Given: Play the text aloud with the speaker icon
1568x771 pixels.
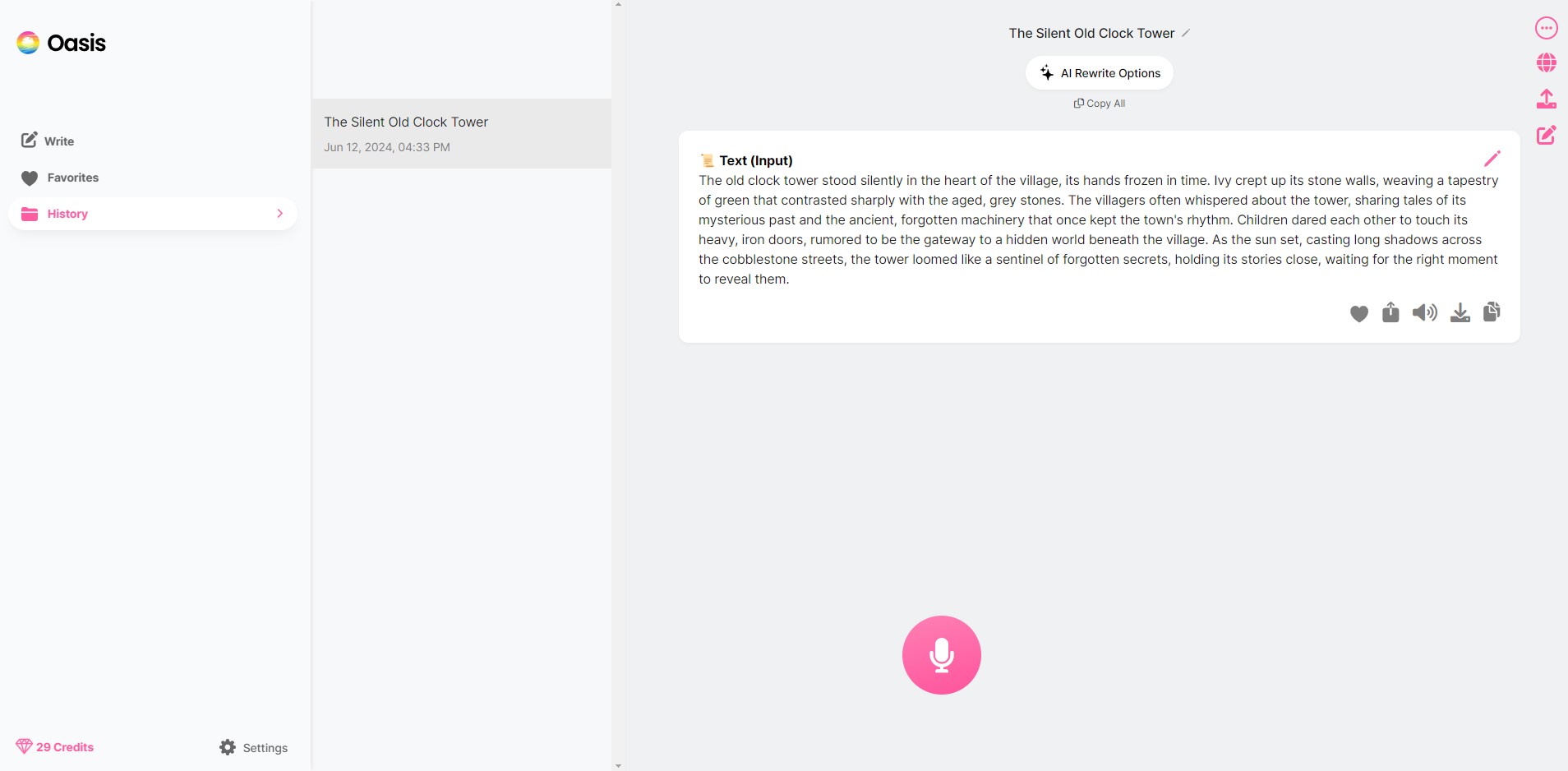Looking at the screenshot, I should [1425, 312].
